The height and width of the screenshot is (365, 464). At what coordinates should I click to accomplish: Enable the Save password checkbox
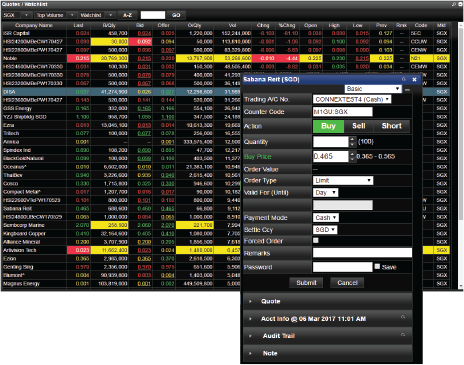[x=377, y=266]
